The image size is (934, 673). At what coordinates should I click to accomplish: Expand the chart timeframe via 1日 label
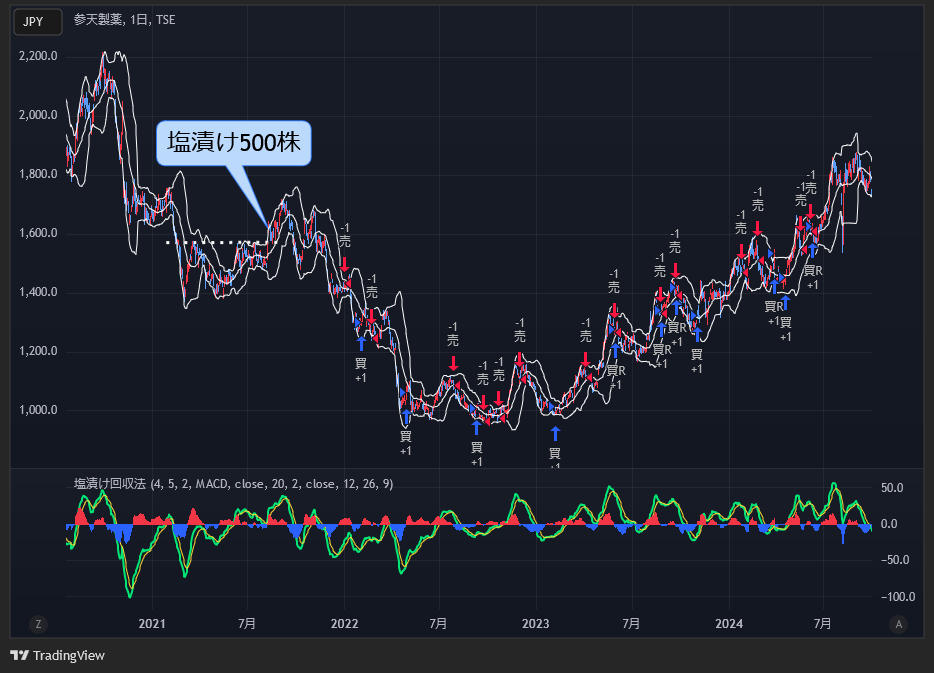point(139,19)
